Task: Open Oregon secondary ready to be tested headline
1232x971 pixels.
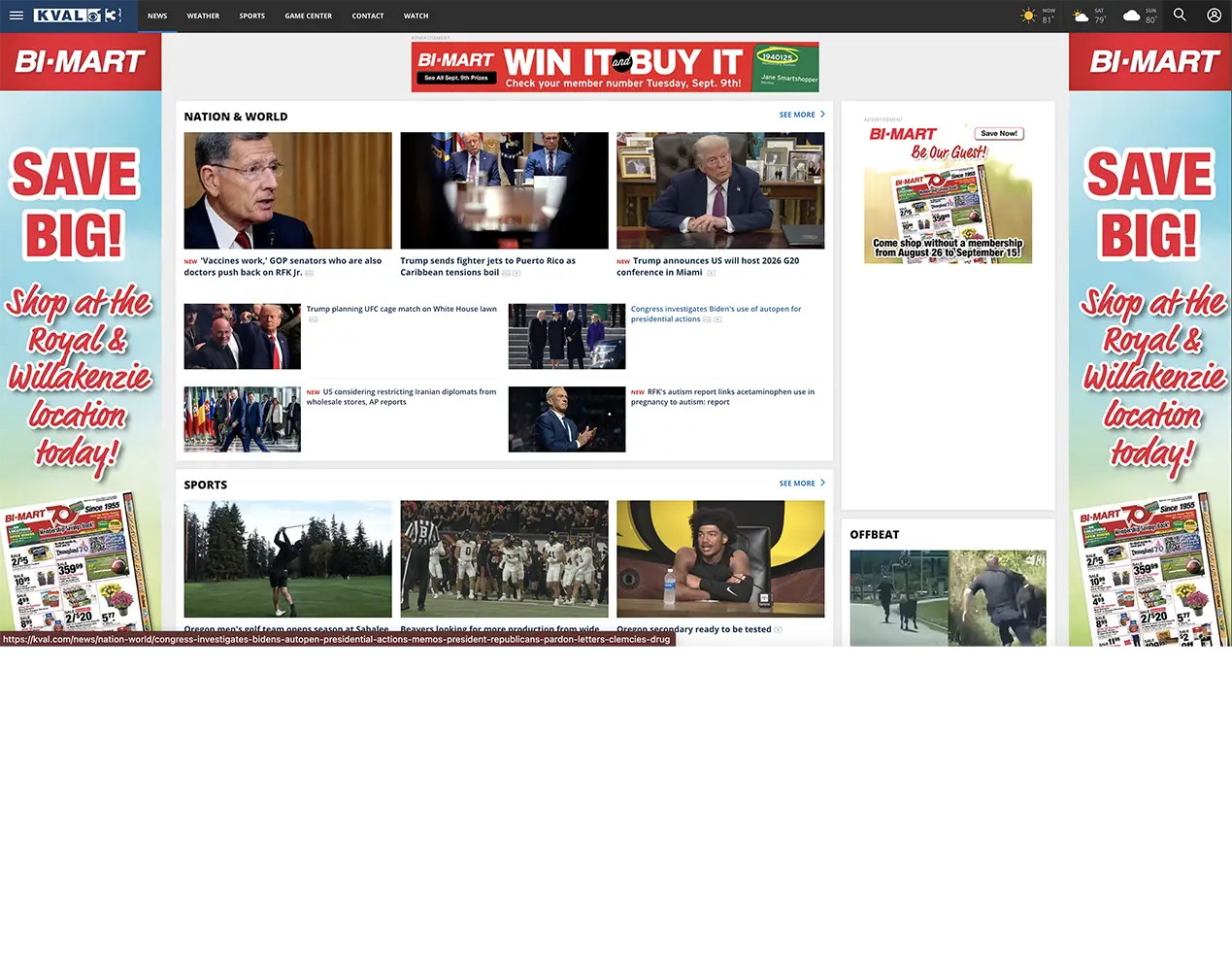Action: point(694,629)
